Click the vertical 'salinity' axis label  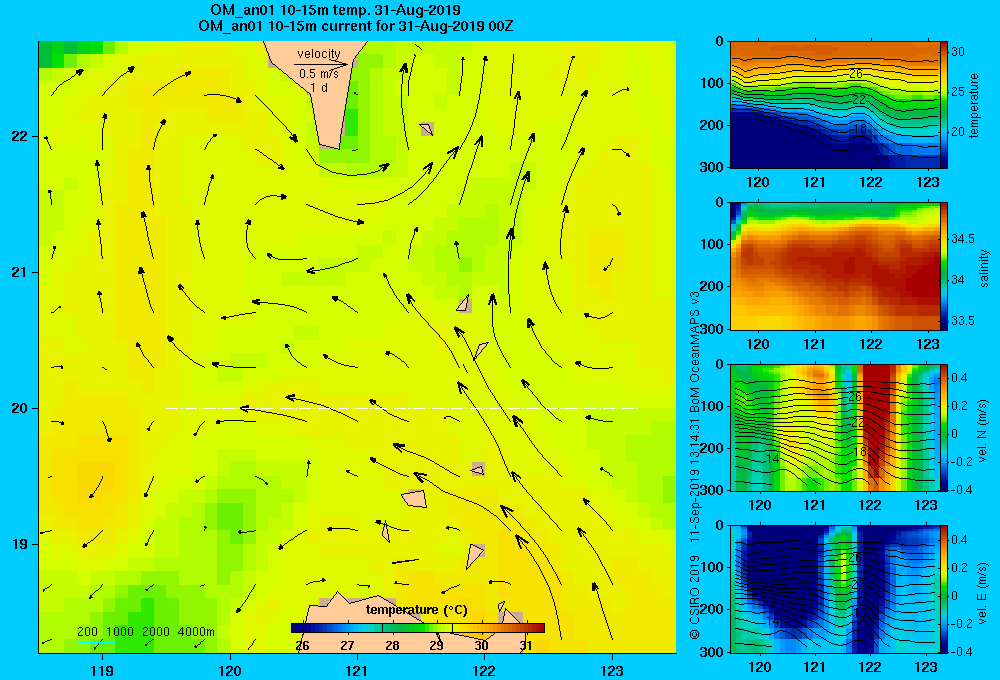click(984, 268)
